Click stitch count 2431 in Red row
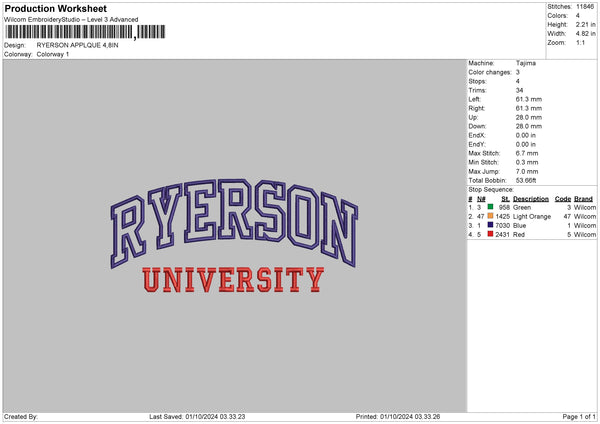The width and height of the screenshot is (600, 424). coord(503,235)
